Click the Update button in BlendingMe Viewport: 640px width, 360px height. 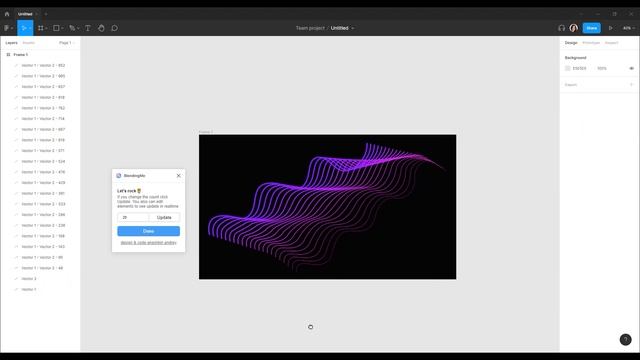coord(164,218)
